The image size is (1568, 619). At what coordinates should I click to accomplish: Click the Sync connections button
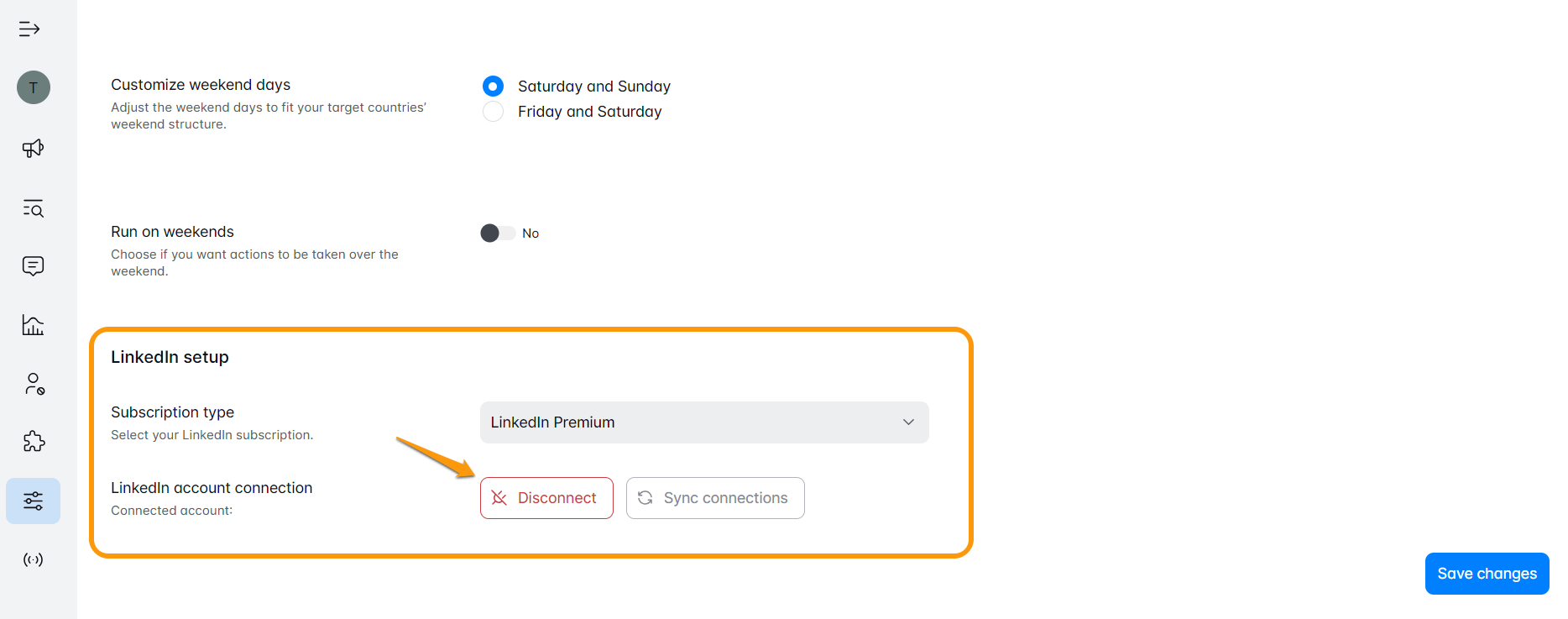715,498
